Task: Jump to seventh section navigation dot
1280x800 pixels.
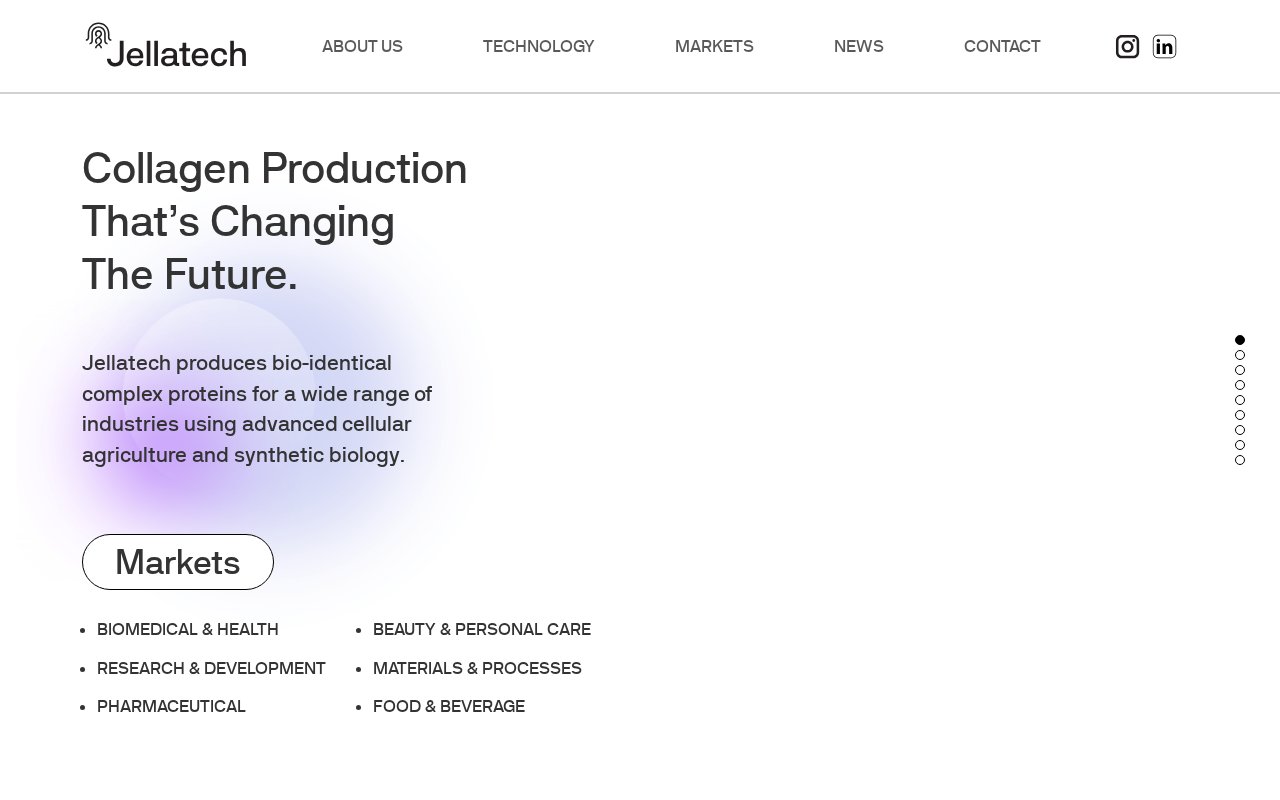Action: [x=1240, y=430]
